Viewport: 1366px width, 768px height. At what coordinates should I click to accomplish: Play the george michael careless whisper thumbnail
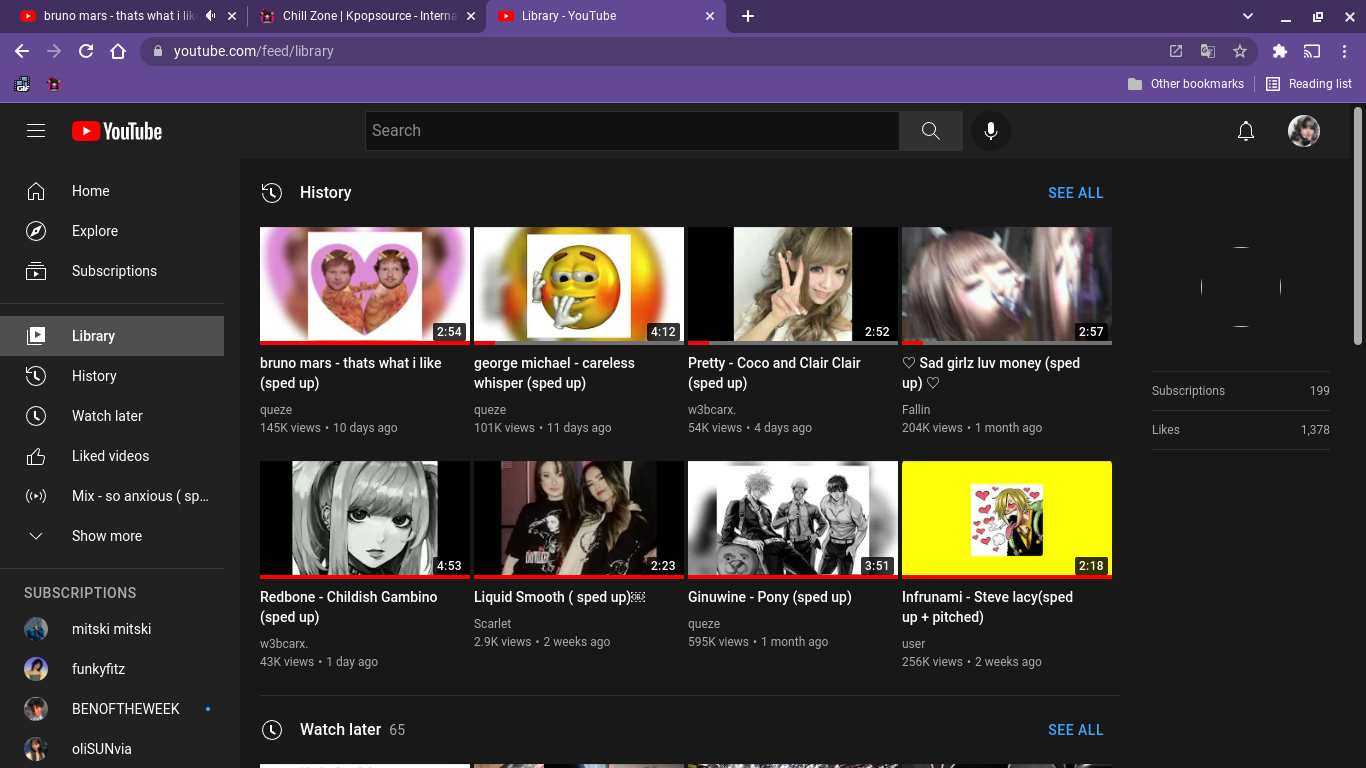pos(579,285)
